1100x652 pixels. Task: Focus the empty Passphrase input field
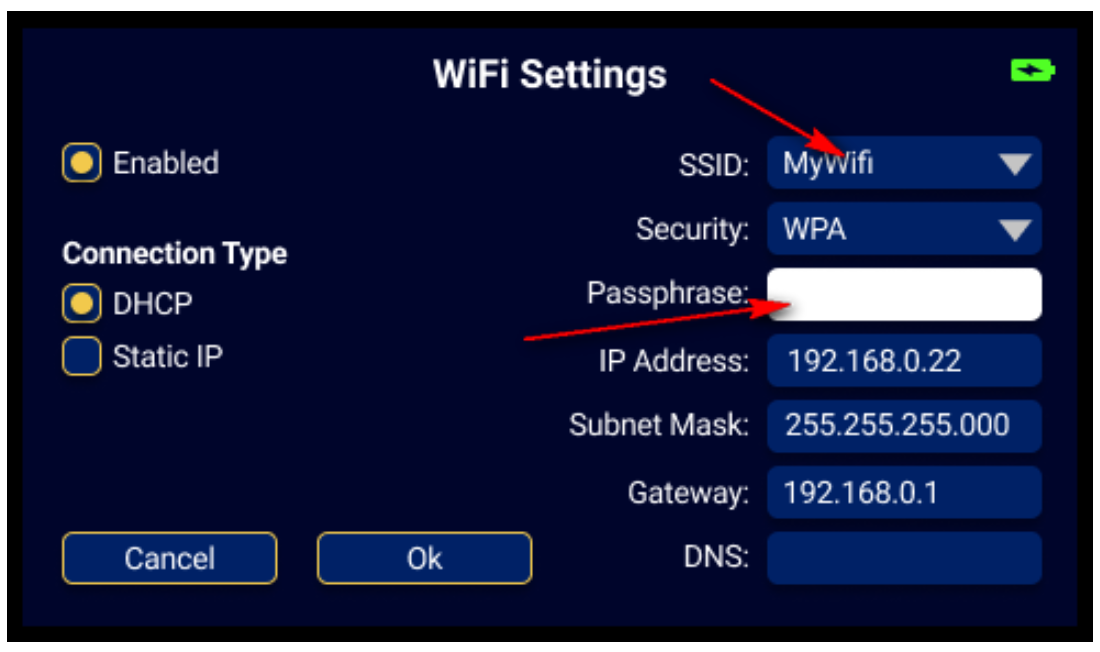(x=904, y=295)
